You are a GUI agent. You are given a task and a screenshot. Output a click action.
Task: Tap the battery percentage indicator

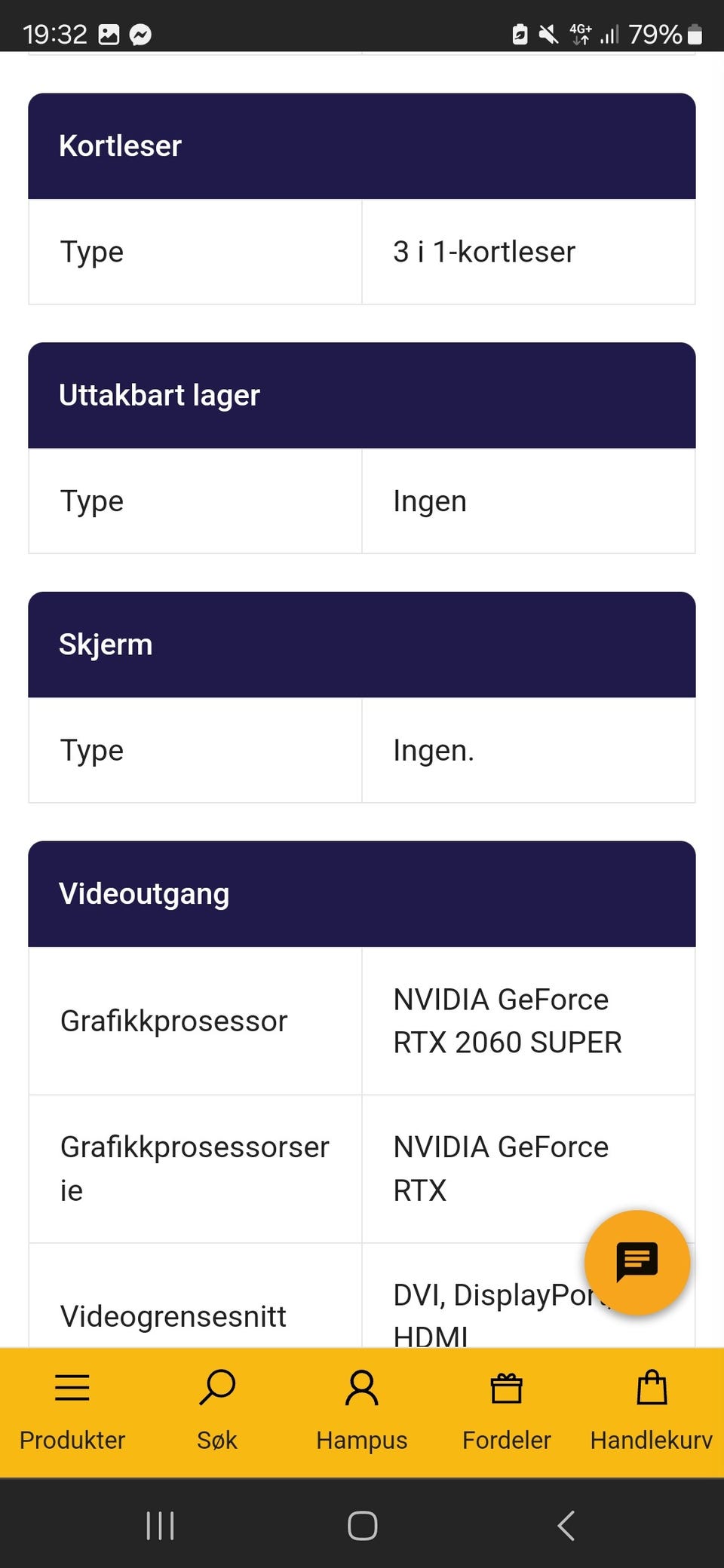[655, 35]
